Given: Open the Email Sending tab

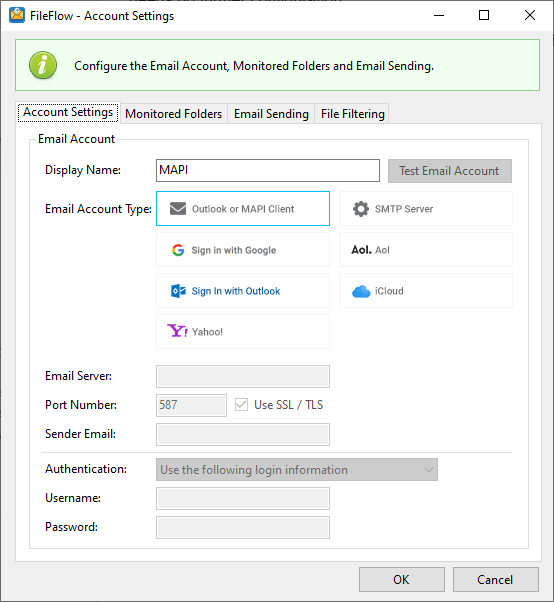Looking at the screenshot, I should (271, 114).
